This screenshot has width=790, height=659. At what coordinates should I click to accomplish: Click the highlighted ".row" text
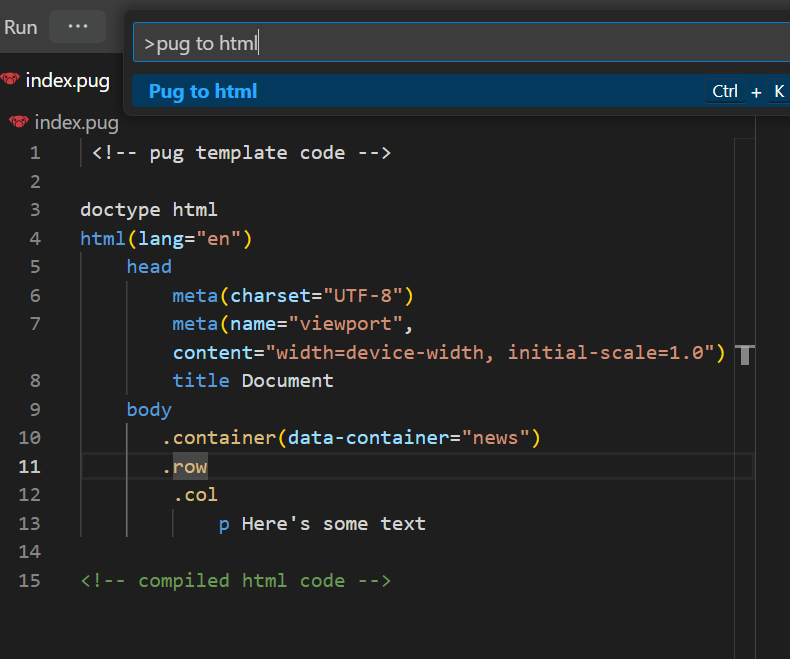tap(188, 467)
